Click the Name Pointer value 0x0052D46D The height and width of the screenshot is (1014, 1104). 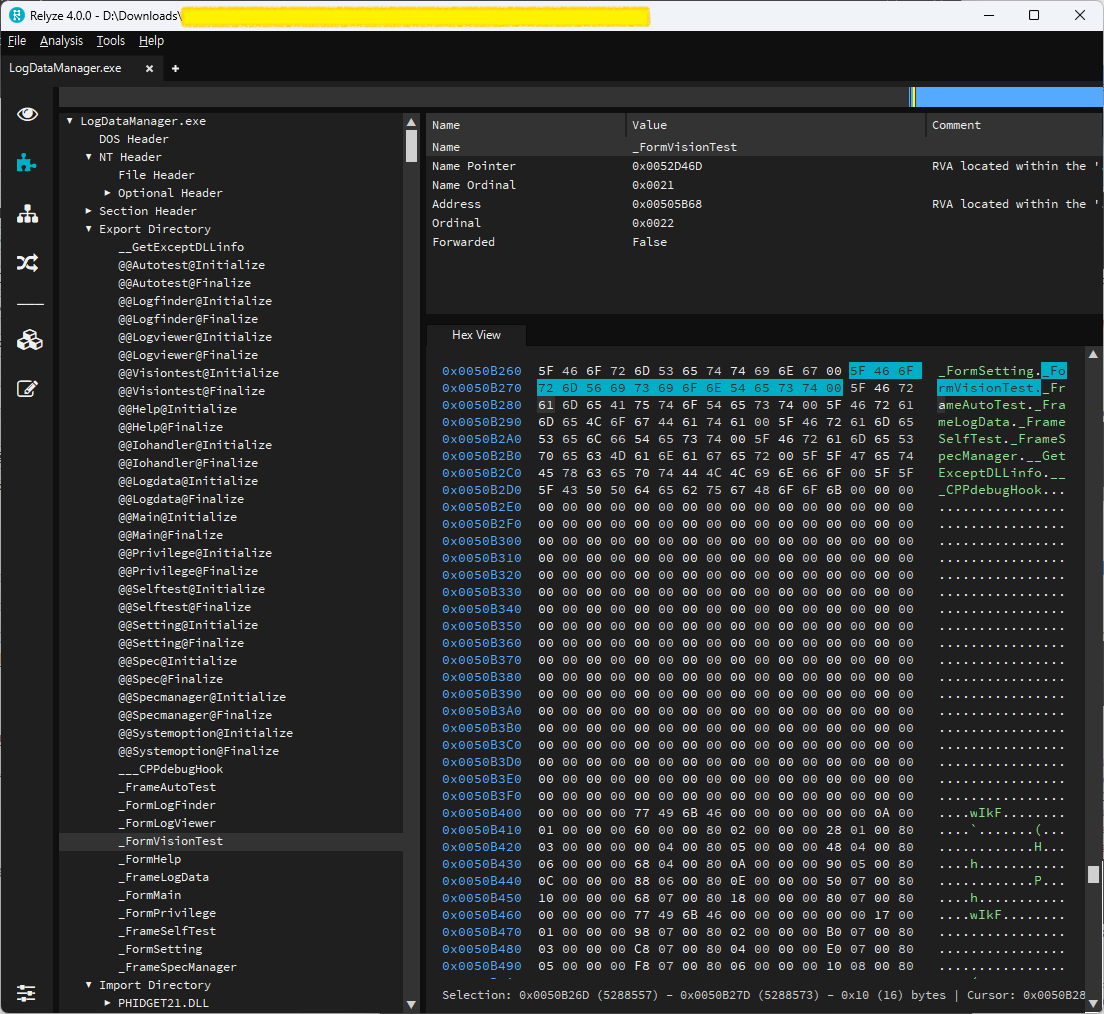(x=667, y=166)
